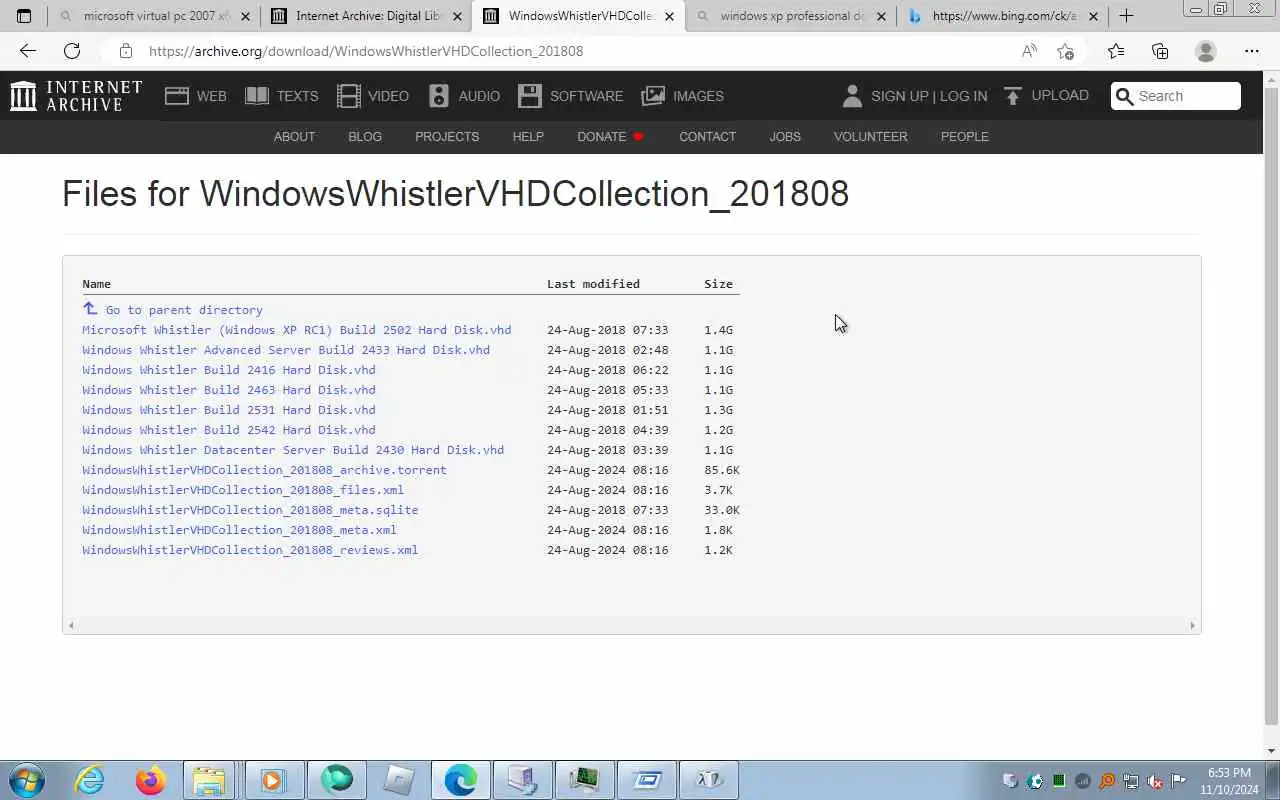Click the search magnifier icon
Screen dimensions: 1280x800
1125,96
